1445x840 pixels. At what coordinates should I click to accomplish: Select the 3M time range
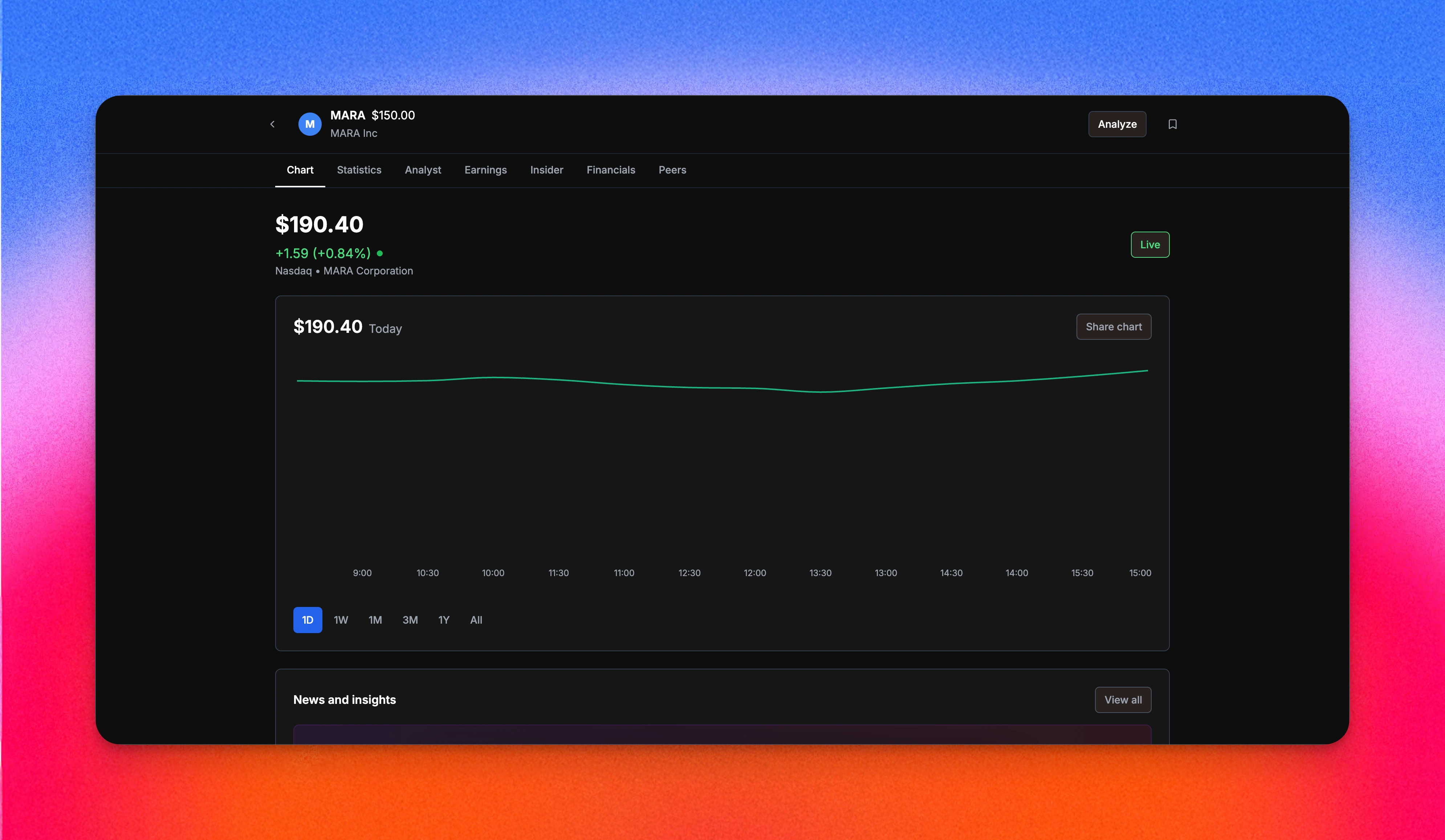(x=410, y=620)
